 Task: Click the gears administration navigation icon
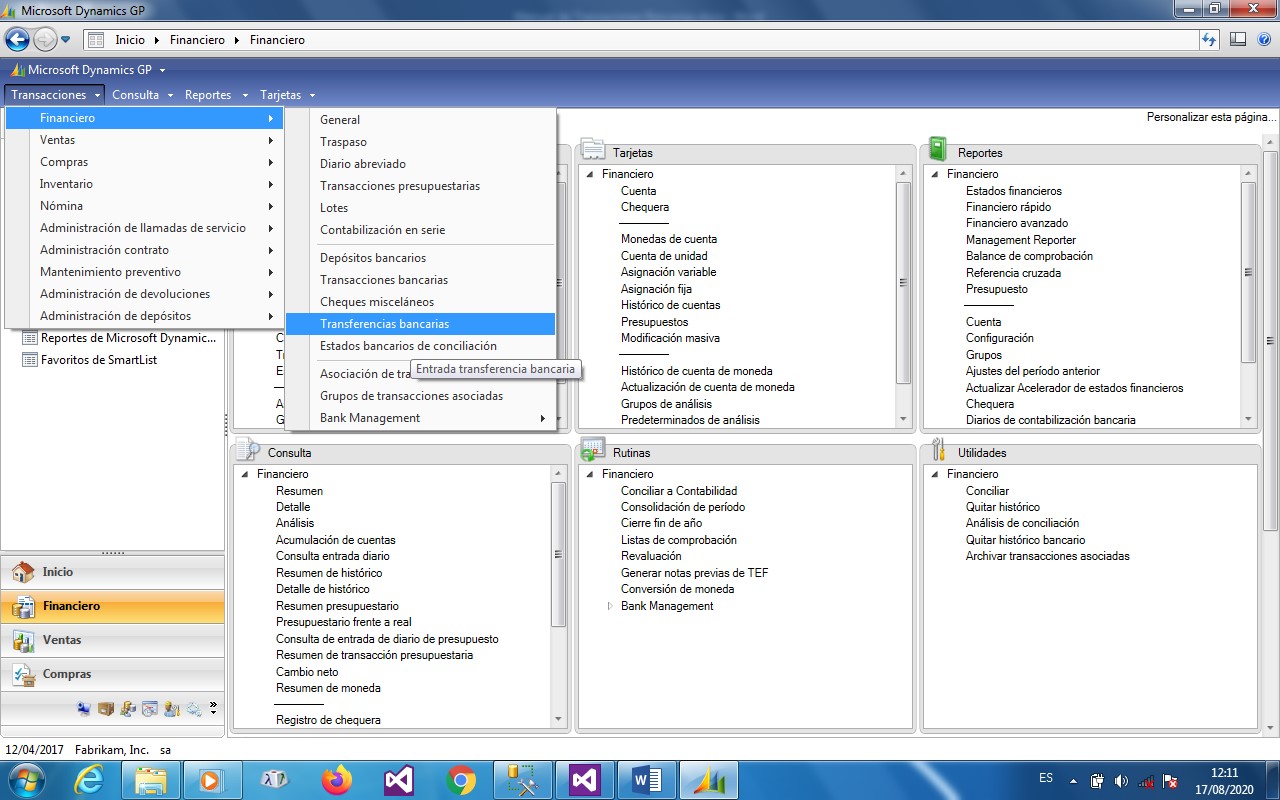(x=194, y=709)
